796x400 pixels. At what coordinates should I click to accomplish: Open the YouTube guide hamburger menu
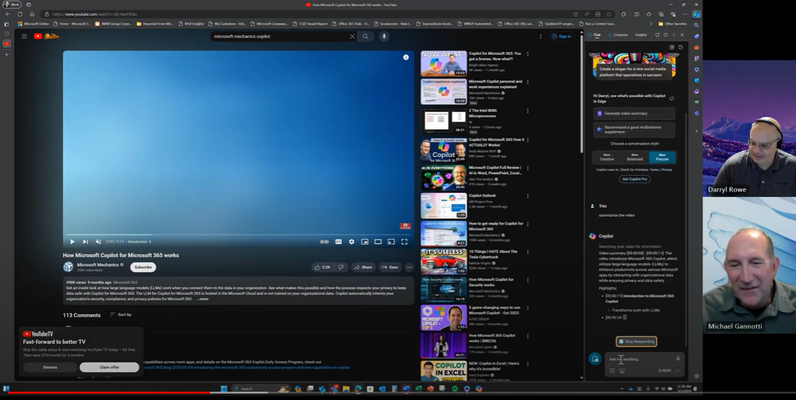point(24,36)
